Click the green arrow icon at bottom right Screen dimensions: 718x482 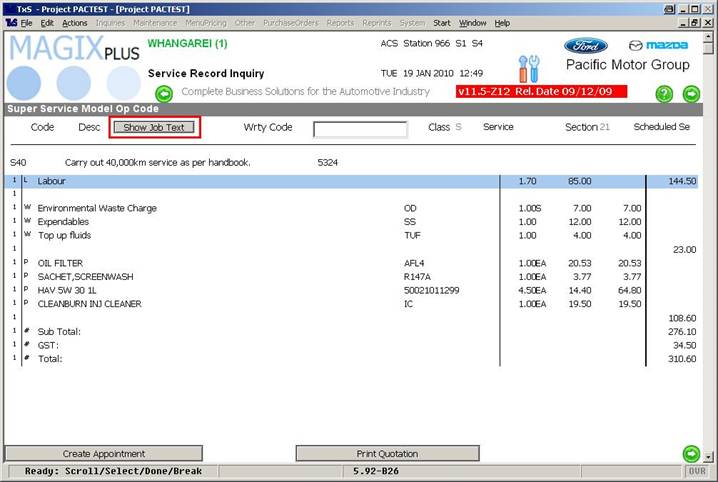[691, 453]
